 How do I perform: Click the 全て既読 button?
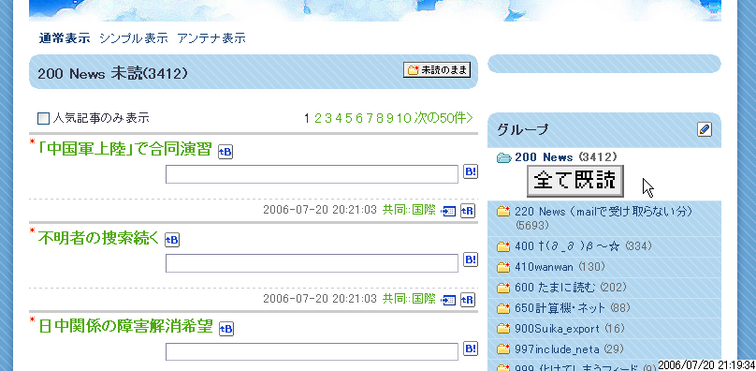click(575, 181)
